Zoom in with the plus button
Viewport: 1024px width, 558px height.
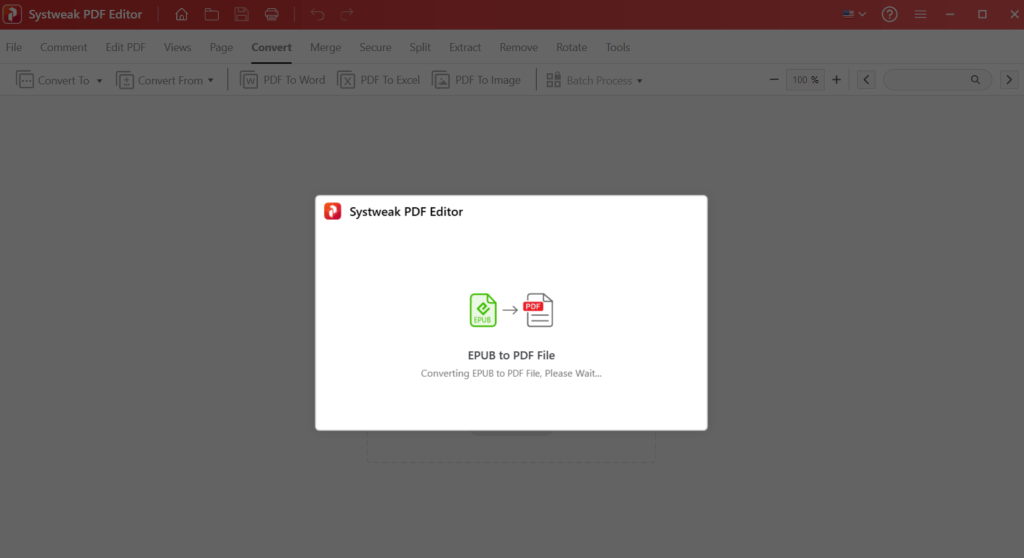pos(837,80)
